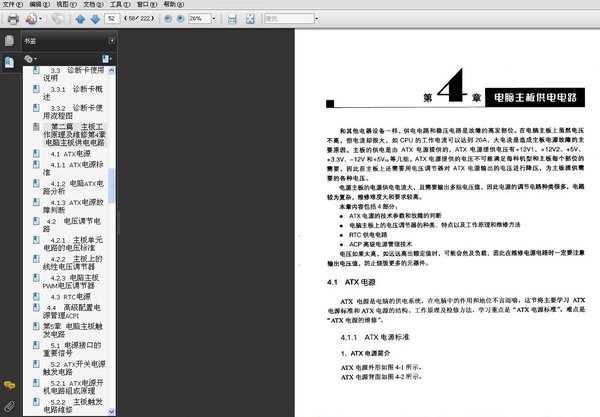The width and height of the screenshot is (600, 417).
Task: Open the Comments panel icon
Action: pos(9,385)
